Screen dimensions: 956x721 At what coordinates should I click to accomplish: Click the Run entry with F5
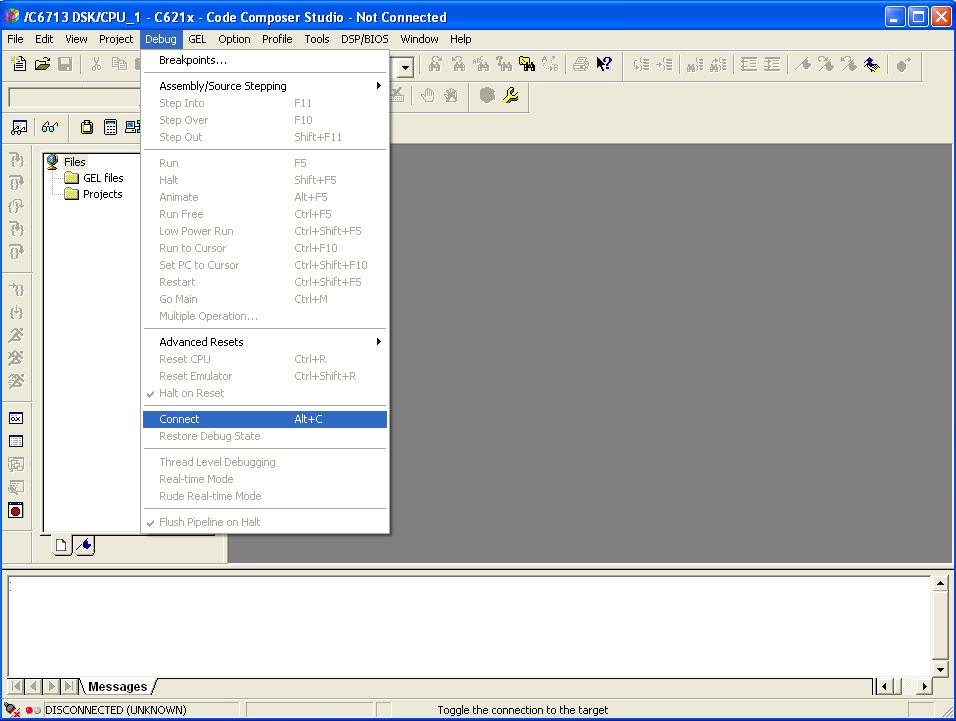click(x=265, y=163)
